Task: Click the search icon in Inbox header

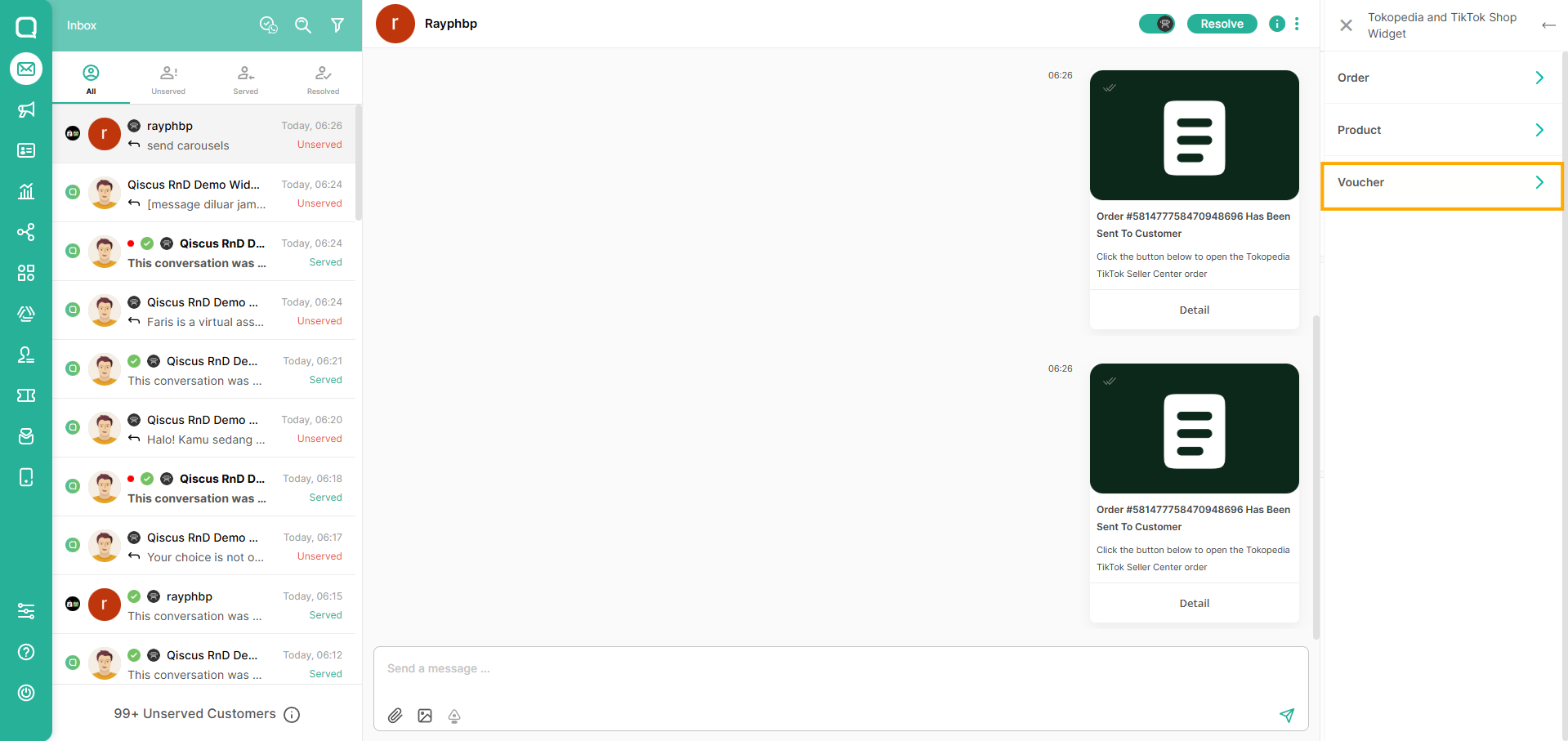Action: [303, 25]
